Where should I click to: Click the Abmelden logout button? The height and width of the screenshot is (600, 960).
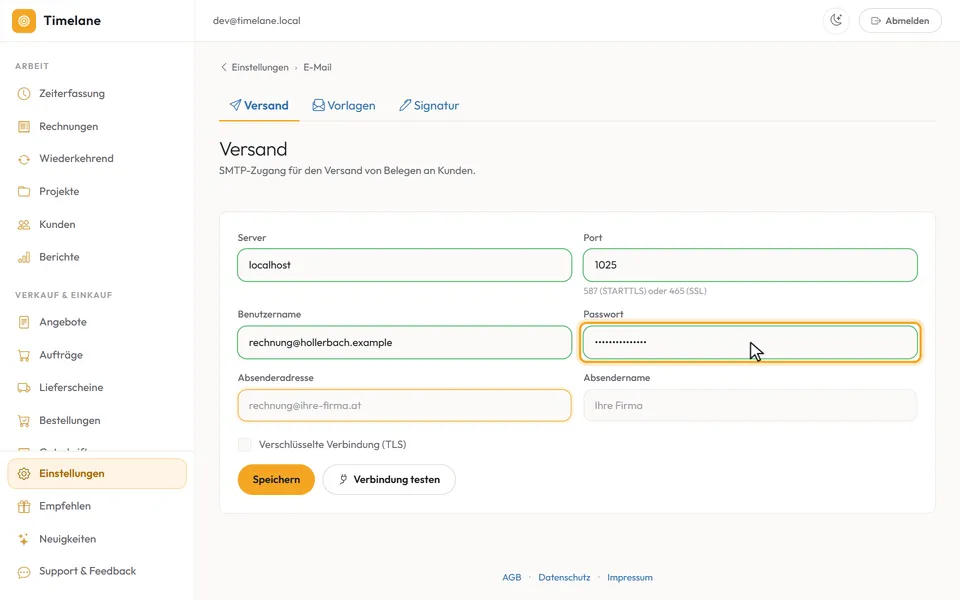point(900,21)
